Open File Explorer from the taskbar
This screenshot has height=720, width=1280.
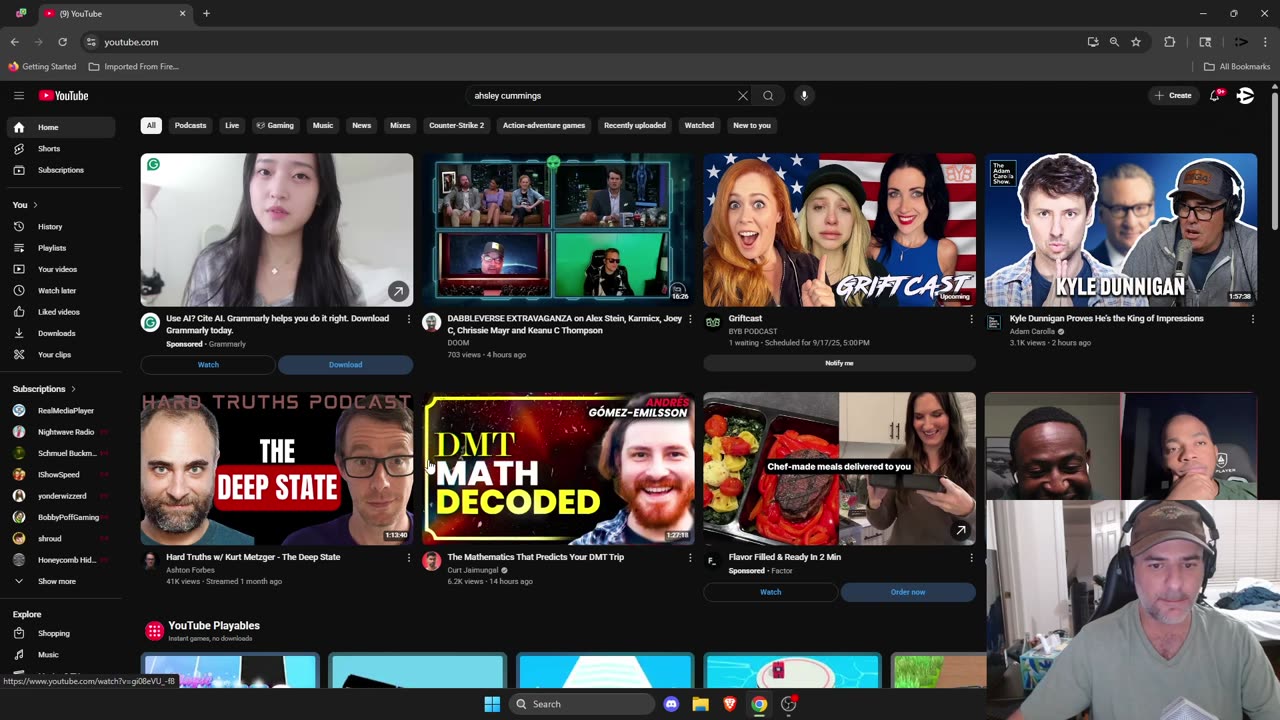[700, 704]
